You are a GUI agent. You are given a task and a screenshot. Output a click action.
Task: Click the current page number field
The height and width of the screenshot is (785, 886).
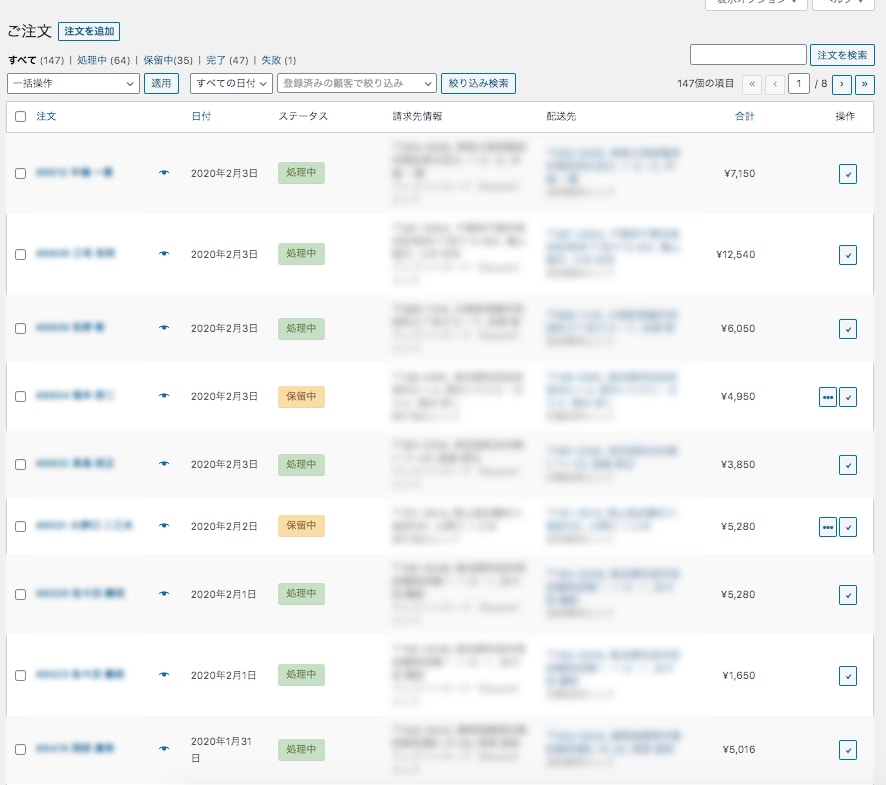coord(798,84)
